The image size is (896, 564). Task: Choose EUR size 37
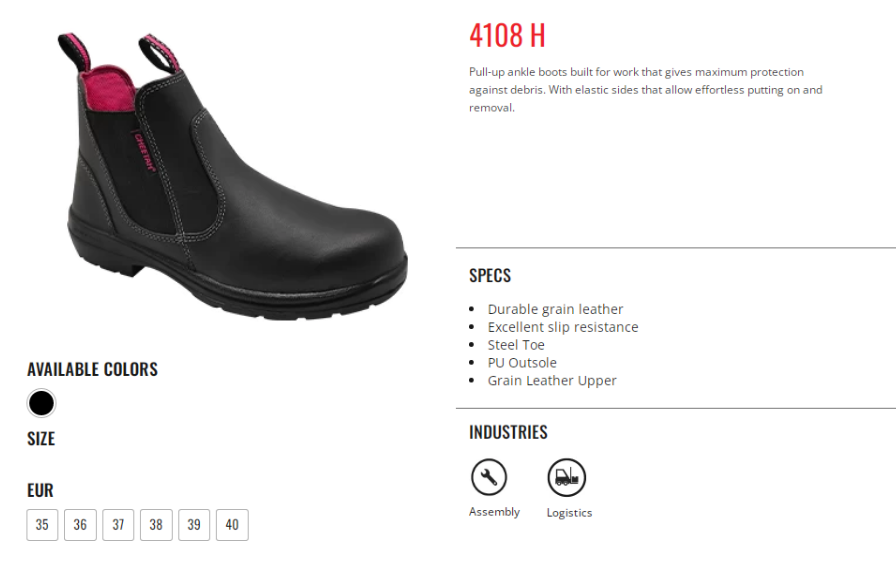[x=118, y=525]
